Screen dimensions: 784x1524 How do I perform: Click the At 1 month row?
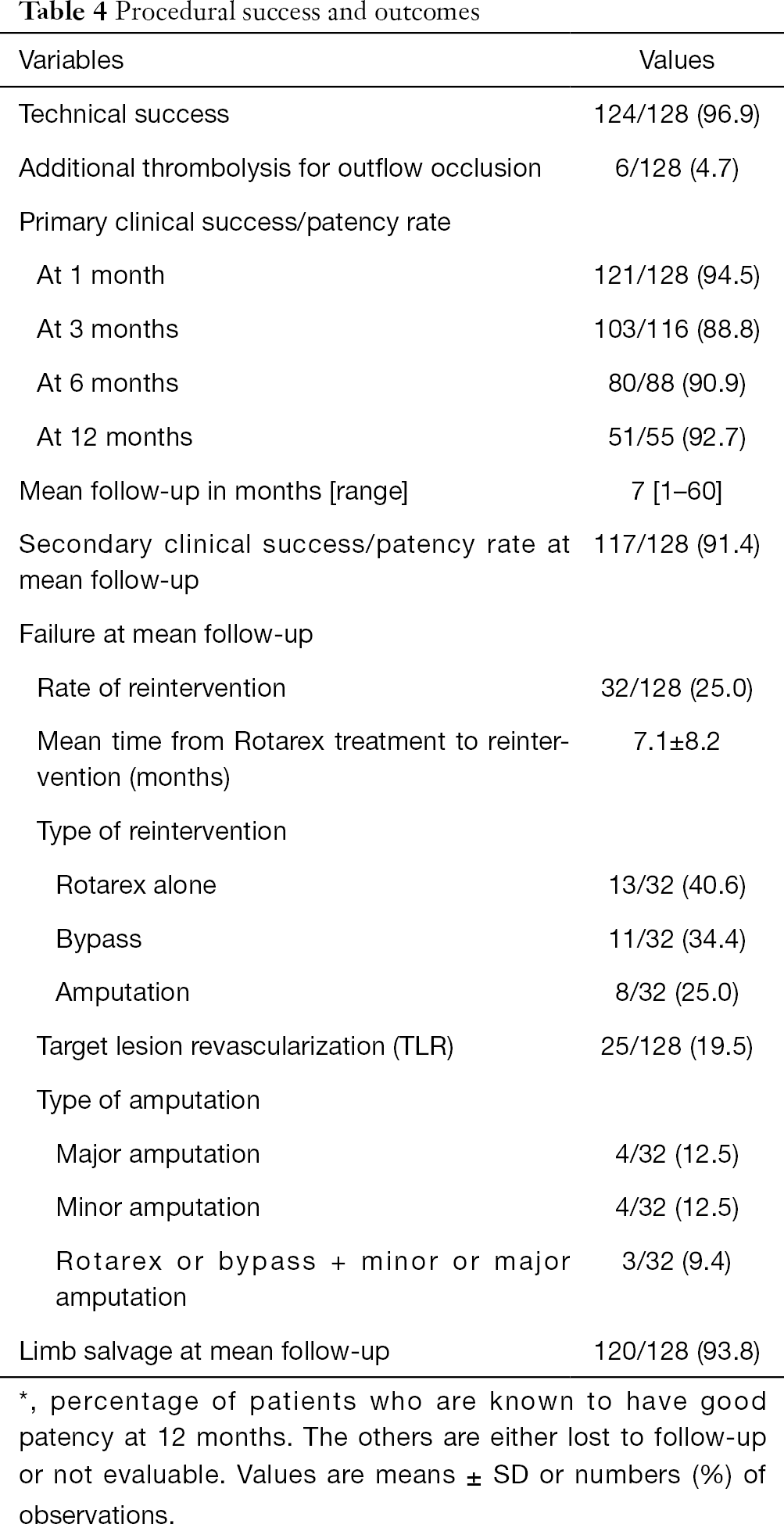(x=392, y=275)
